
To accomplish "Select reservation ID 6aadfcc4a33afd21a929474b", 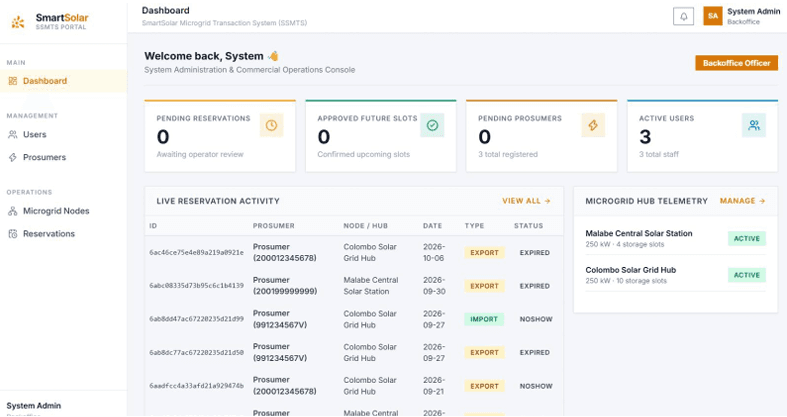I will click(196, 386).
